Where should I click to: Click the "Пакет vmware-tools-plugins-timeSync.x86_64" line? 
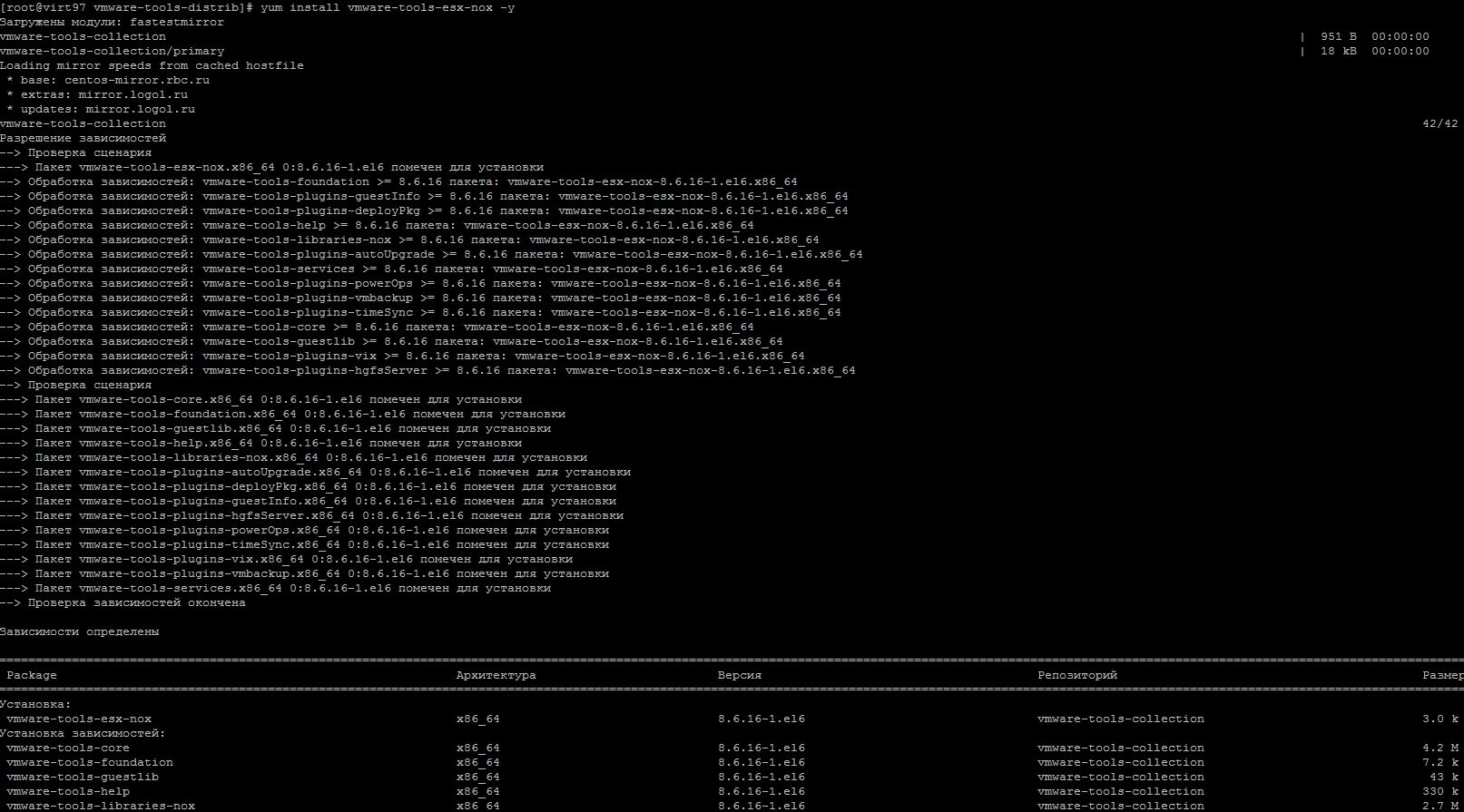(x=304, y=544)
